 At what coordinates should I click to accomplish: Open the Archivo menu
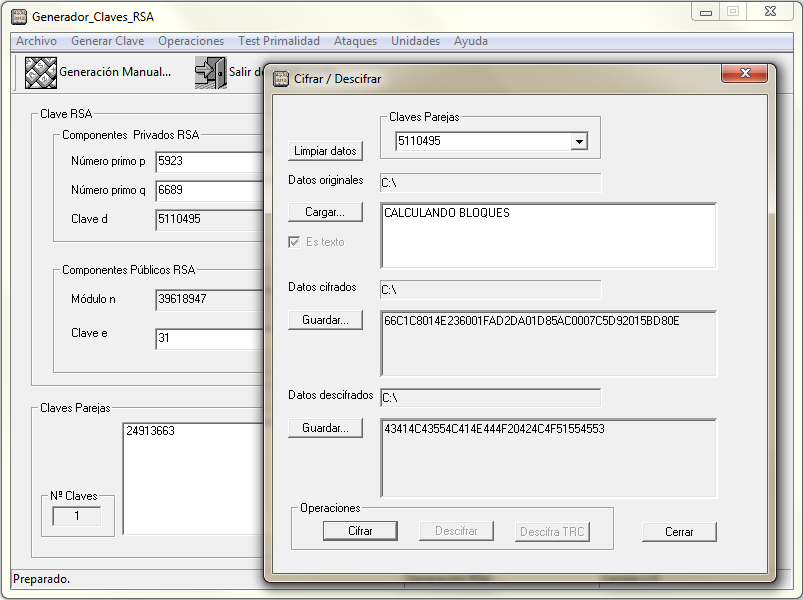(x=36, y=41)
